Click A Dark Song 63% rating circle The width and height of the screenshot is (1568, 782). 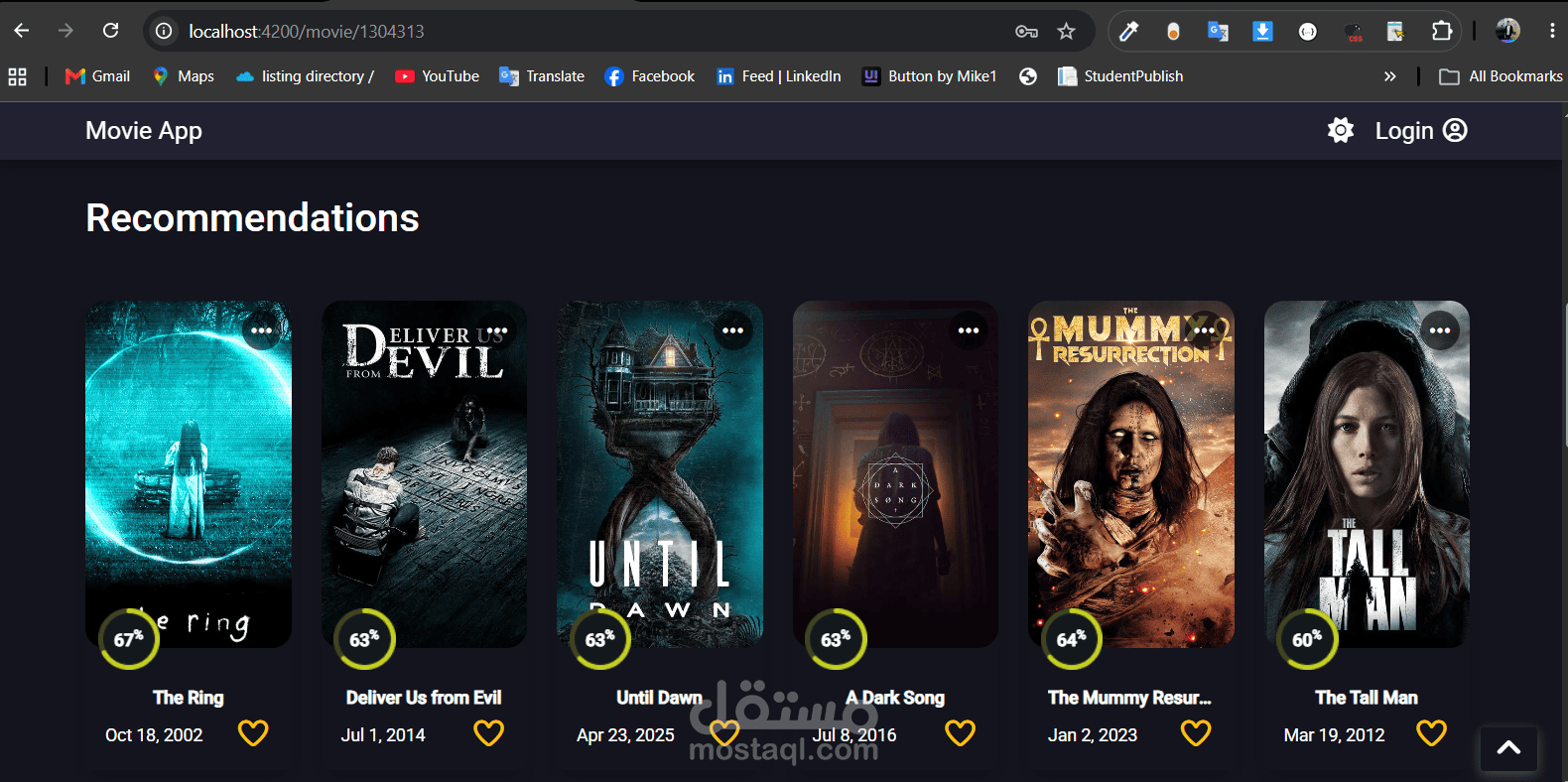(836, 639)
